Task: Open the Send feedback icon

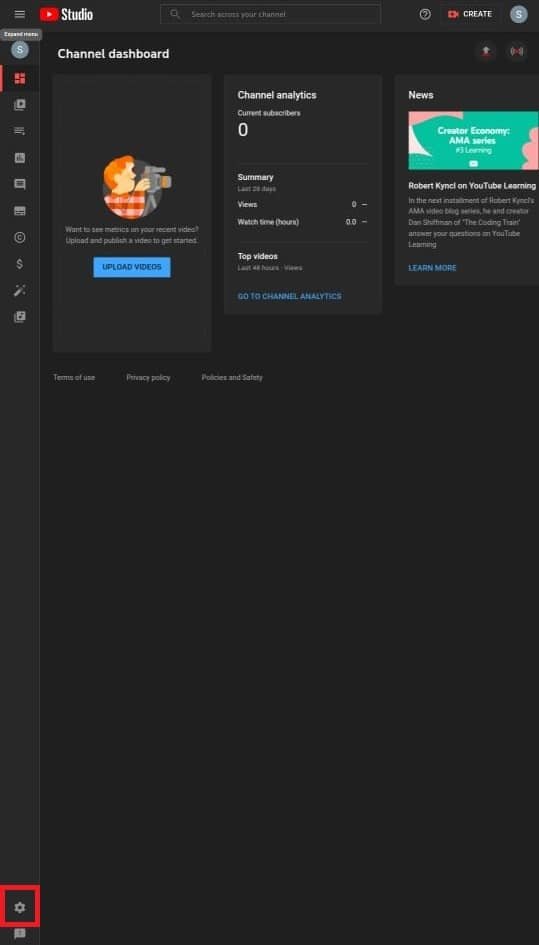Action: point(20,934)
